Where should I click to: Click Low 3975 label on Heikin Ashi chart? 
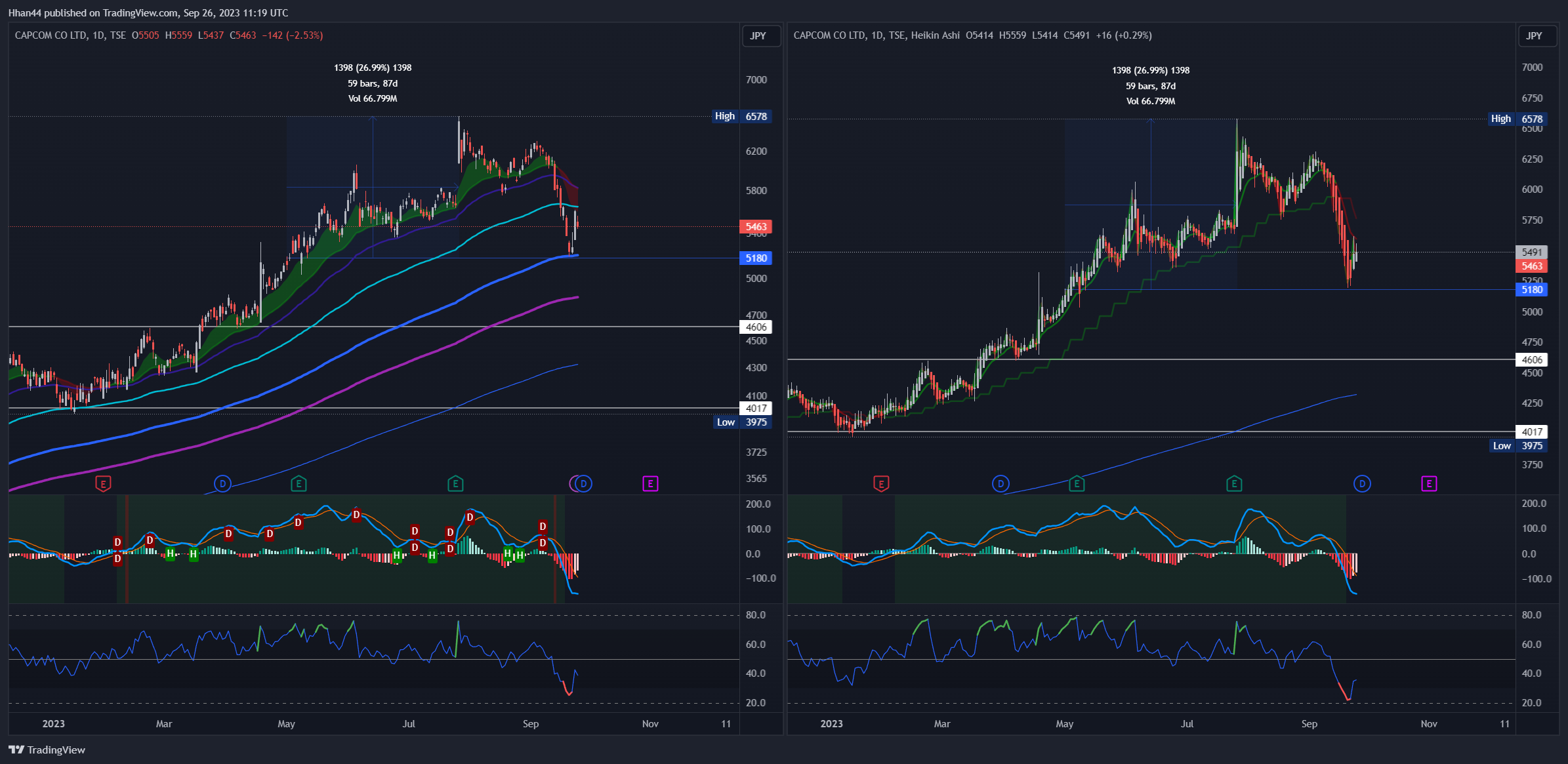[x=1519, y=446]
